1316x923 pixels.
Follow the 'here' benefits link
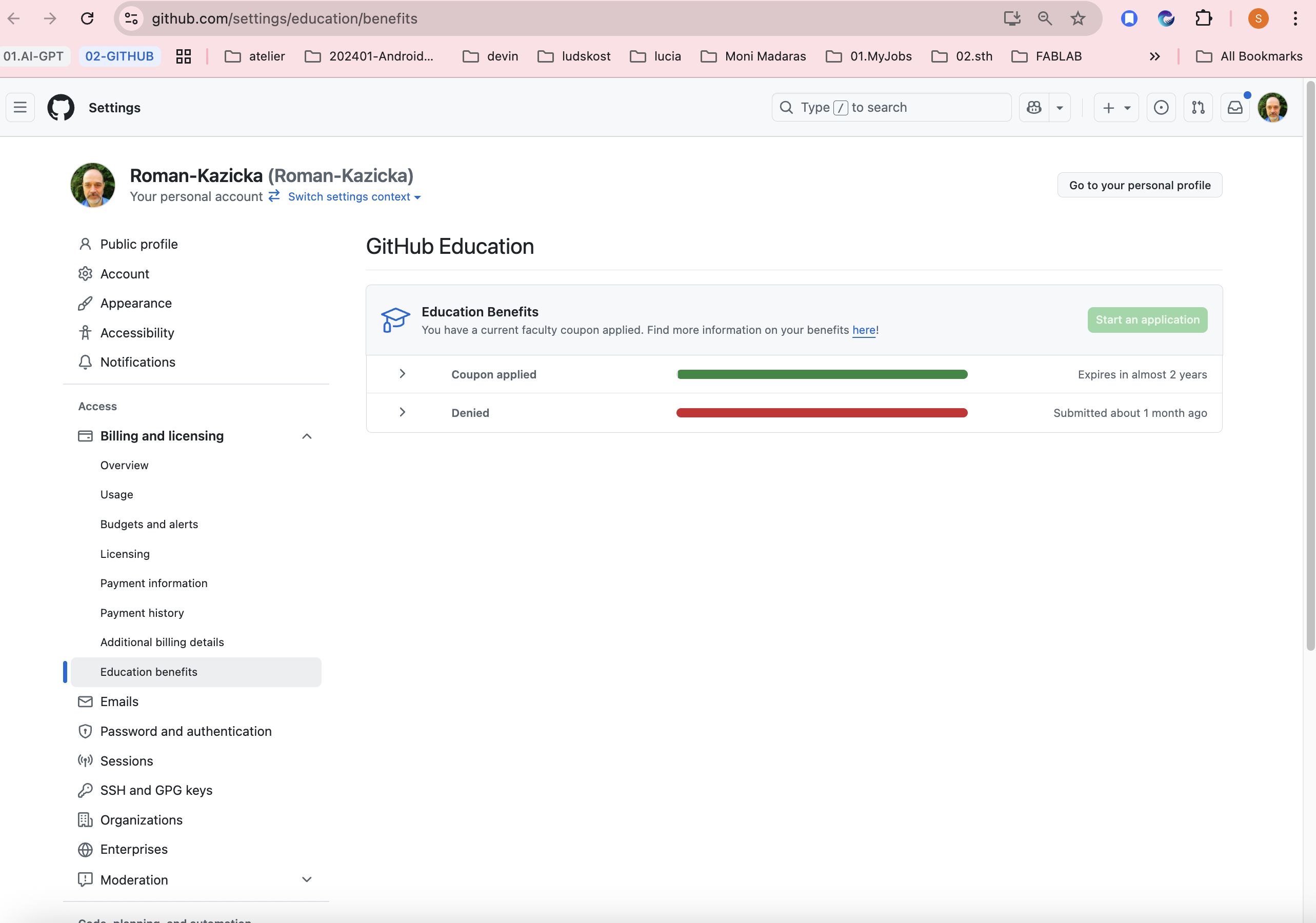tap(863, 330)
